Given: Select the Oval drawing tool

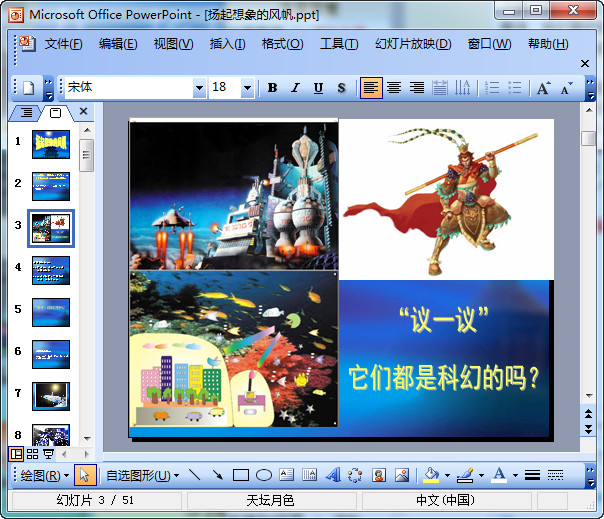Looking at the screenshot, I should pyautogui.click(x=264, y=475).
